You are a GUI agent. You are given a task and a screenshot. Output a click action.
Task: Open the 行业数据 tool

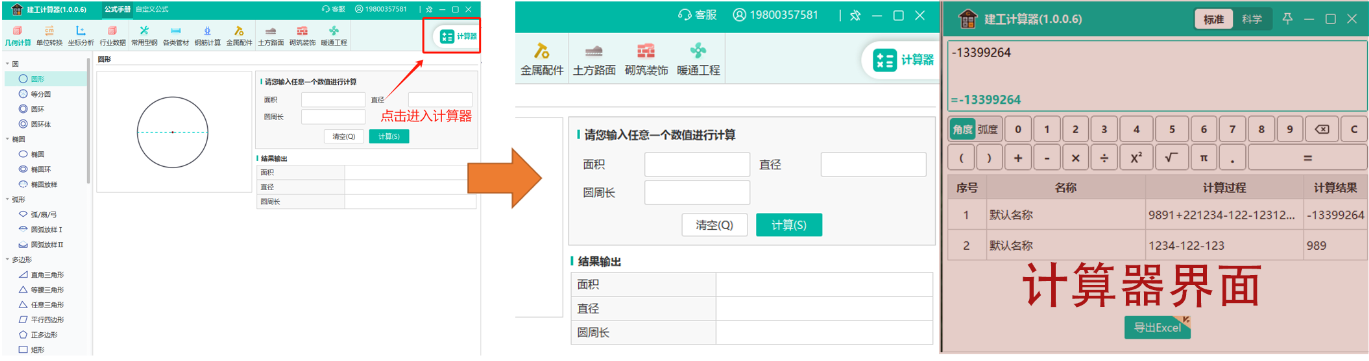112,35
